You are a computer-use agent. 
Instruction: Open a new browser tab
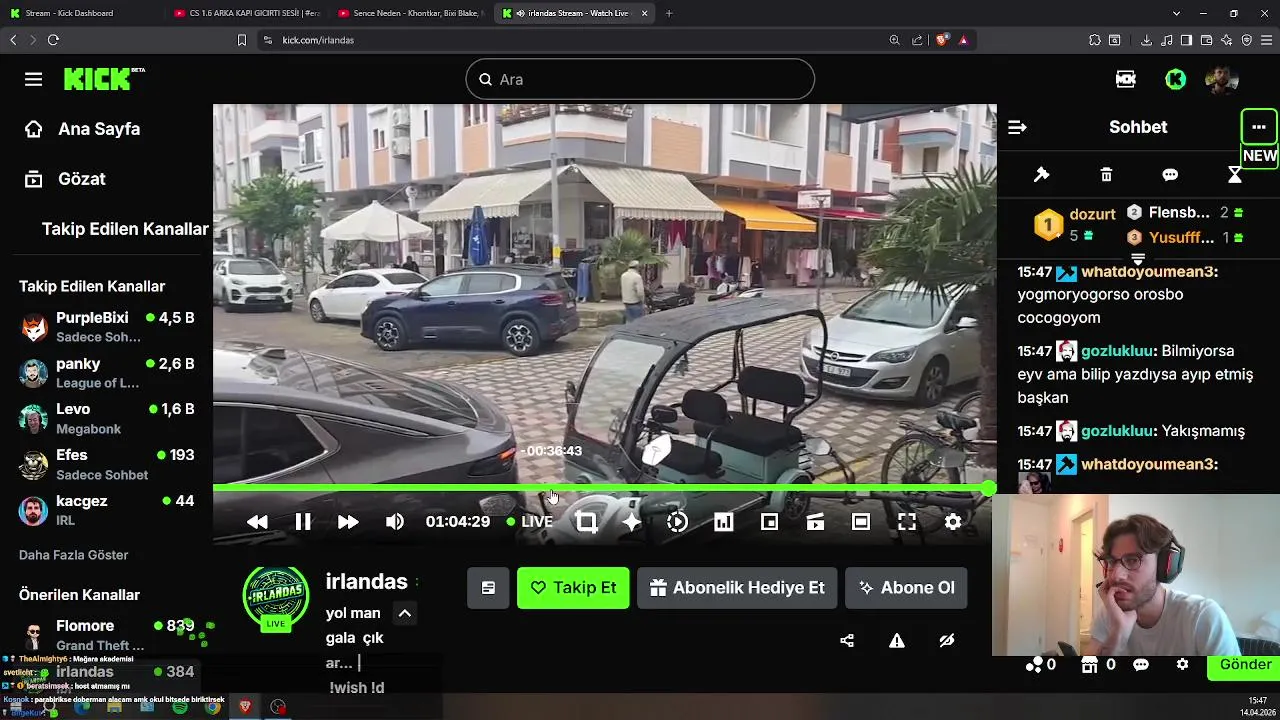click(669, 13)
